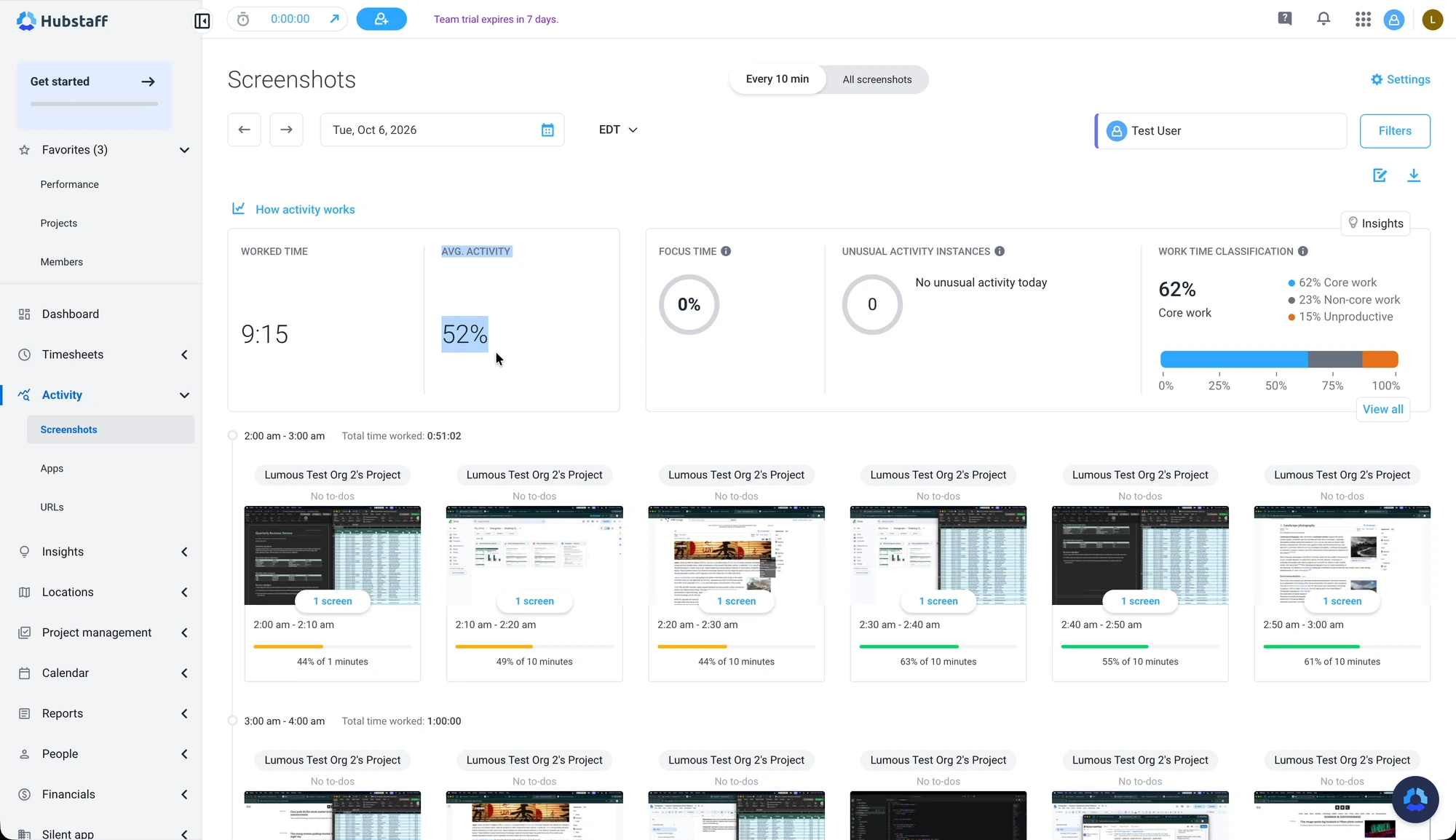1456x840 pixels.
Task: Open screenshot Settings link
Action: (1401, 79)
